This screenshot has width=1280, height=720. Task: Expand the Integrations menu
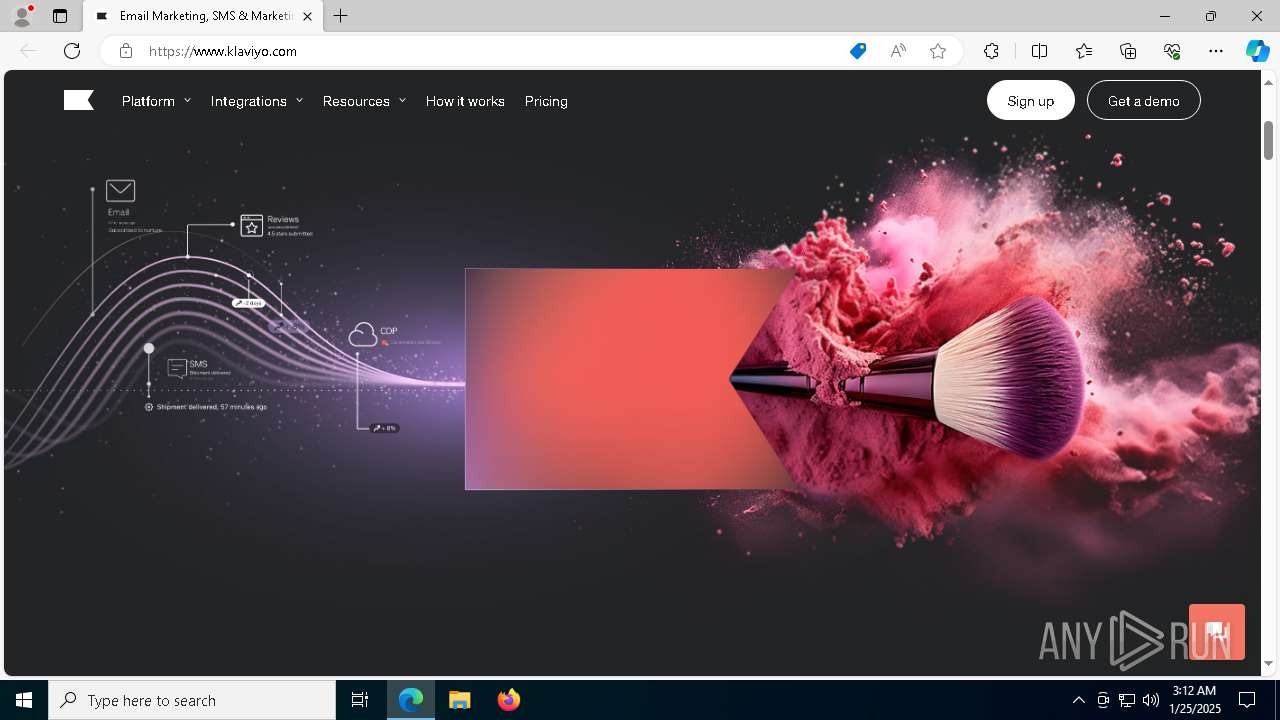point(257,101)
